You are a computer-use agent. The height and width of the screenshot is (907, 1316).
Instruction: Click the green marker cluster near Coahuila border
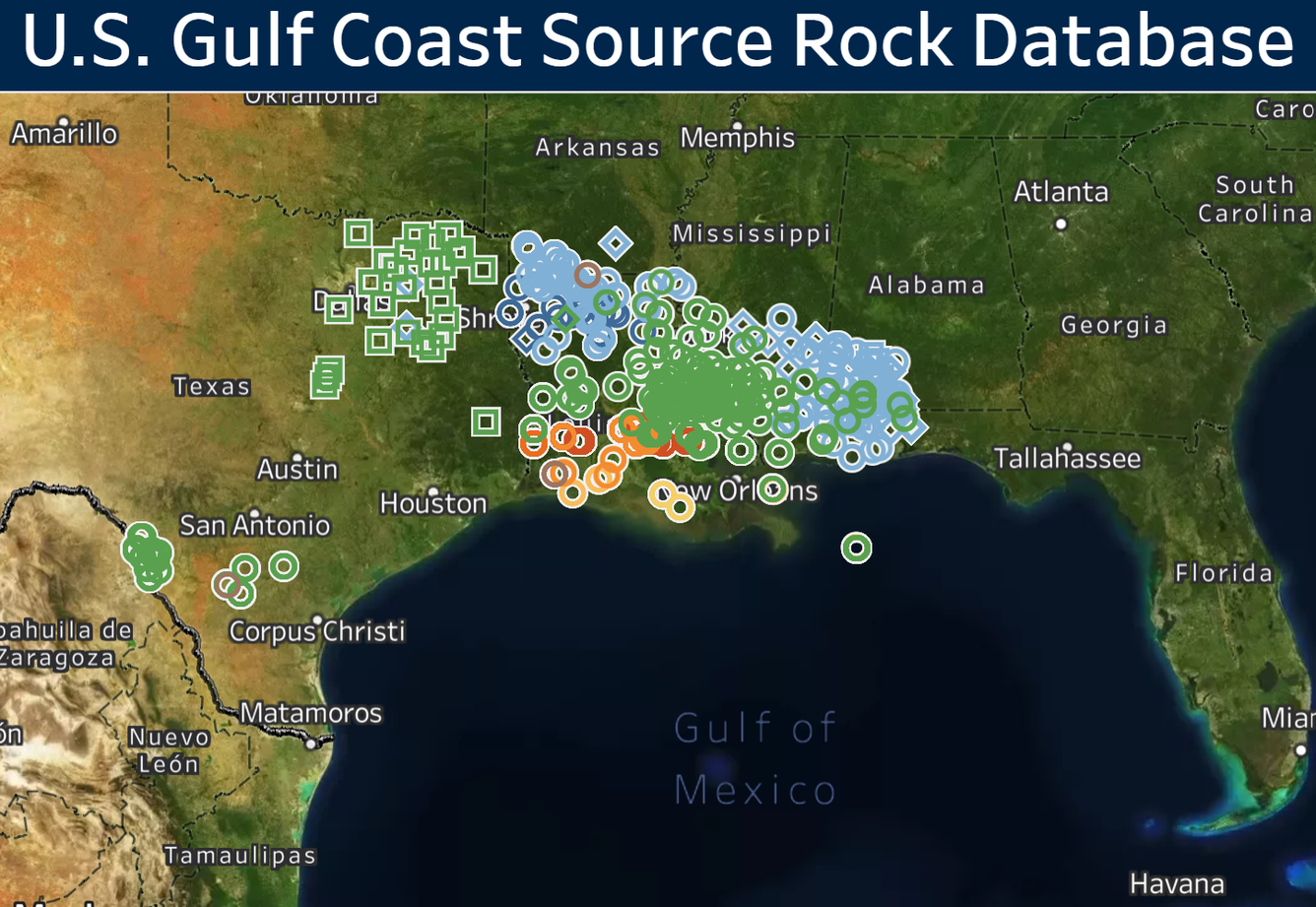point(146,556)
